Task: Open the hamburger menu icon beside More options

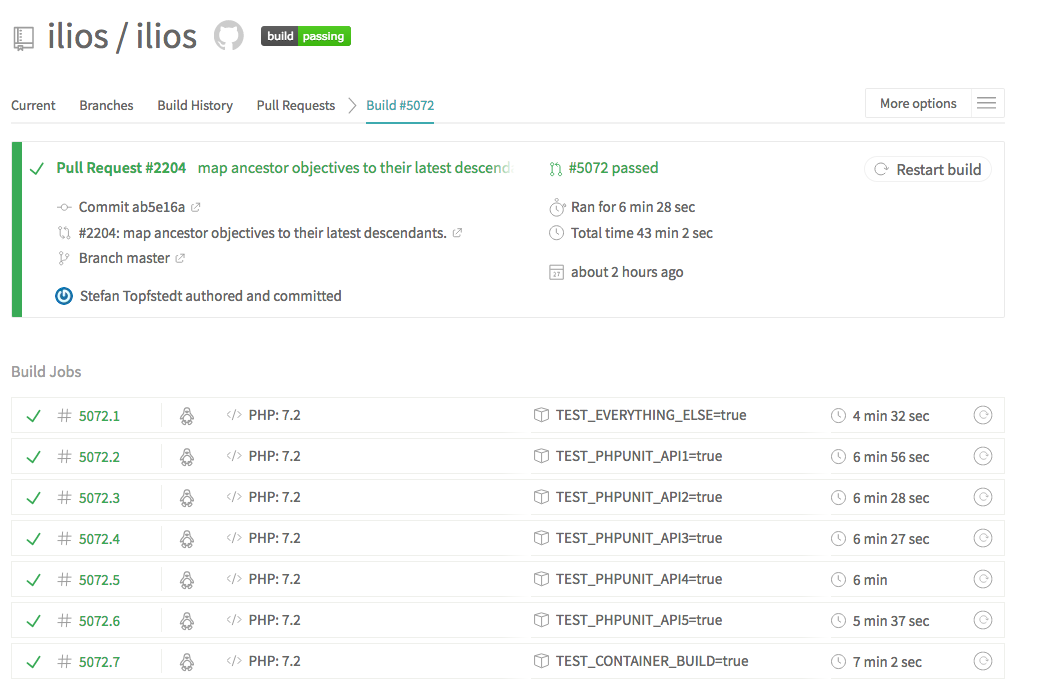Action: tap(987, 103)
